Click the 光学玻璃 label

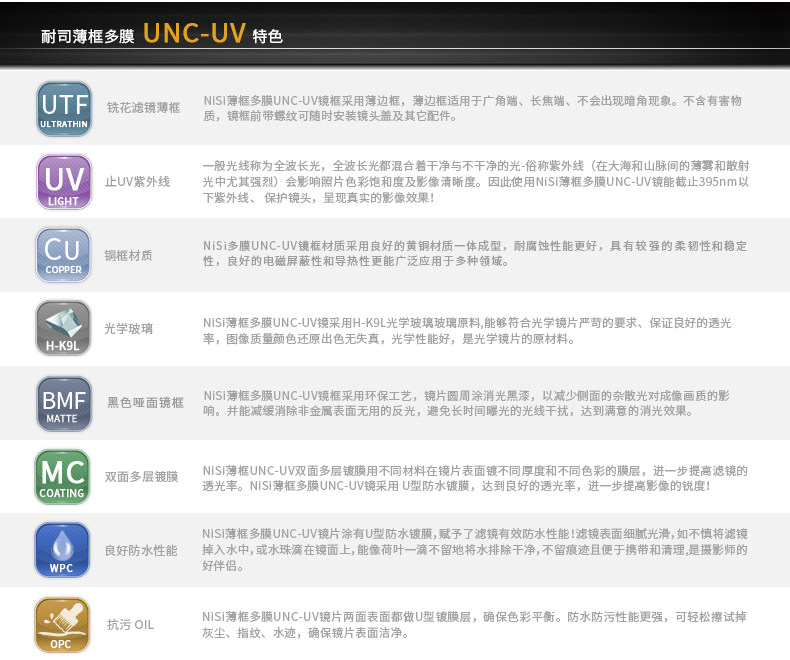pyautogui.click(x=128, y=328)
